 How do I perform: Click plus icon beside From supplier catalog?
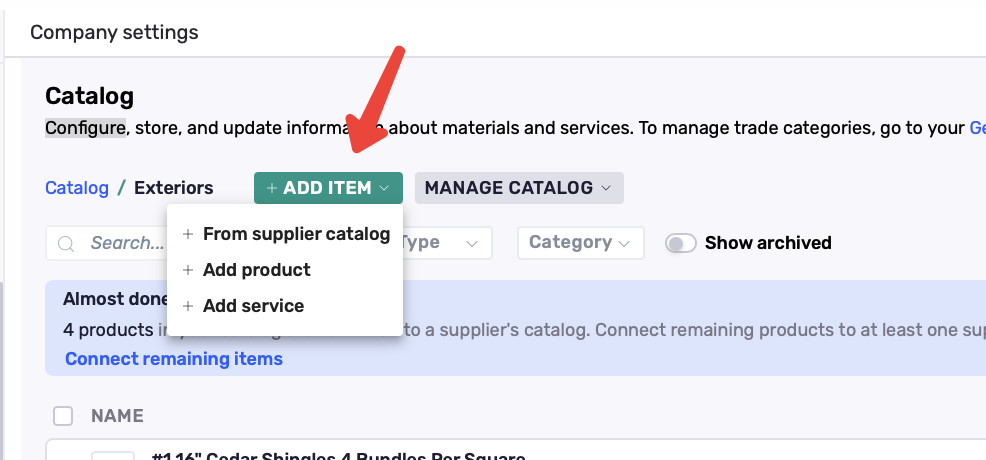click(187, 234)
